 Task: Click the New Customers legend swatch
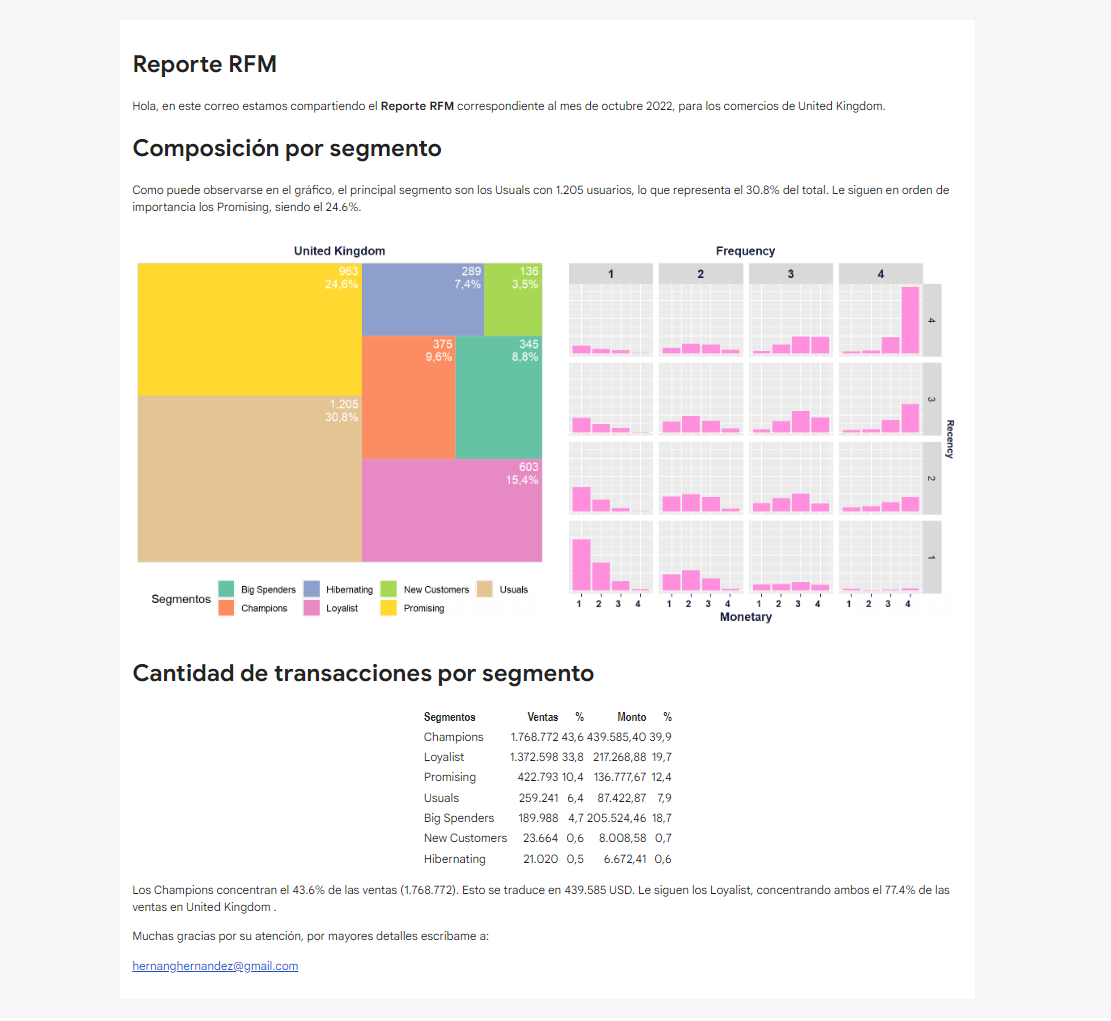[389, 590]
